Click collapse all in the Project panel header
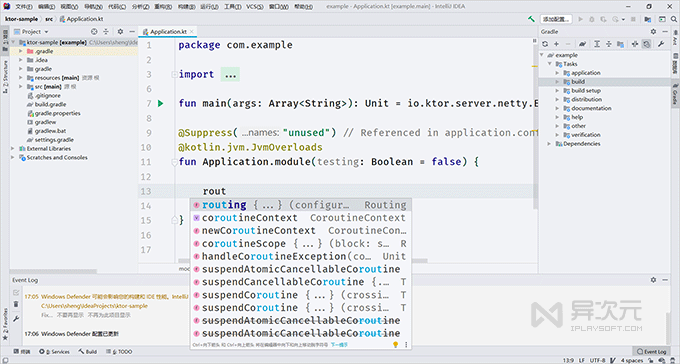 coord(106,32)
